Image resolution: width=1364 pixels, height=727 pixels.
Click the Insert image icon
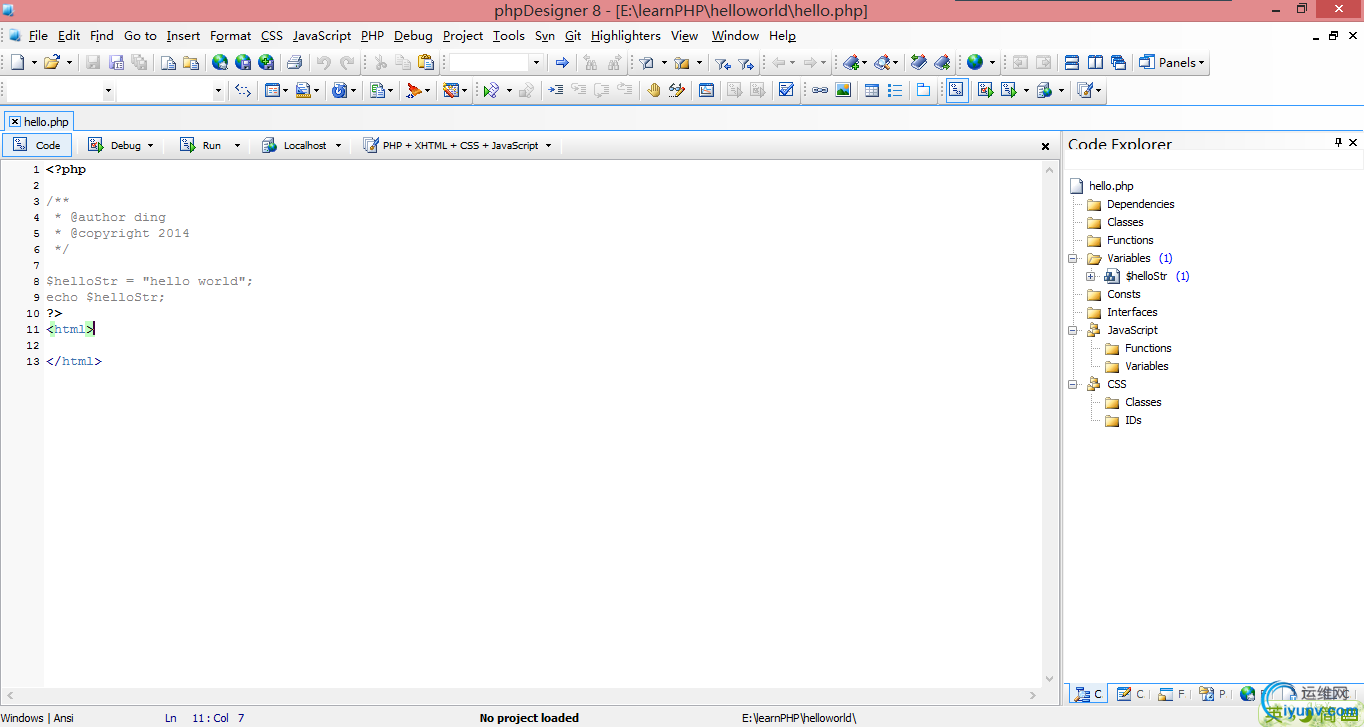[x=843, y=90]
